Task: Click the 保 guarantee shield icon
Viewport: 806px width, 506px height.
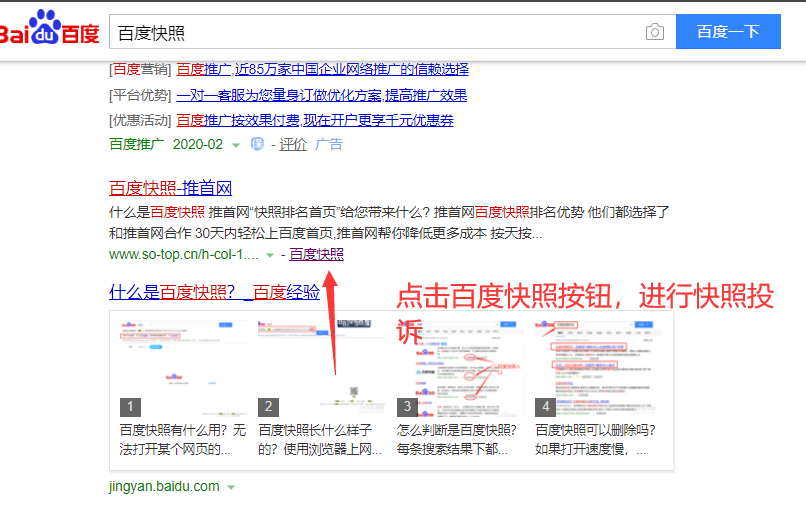Action: (x=257, y=144)
